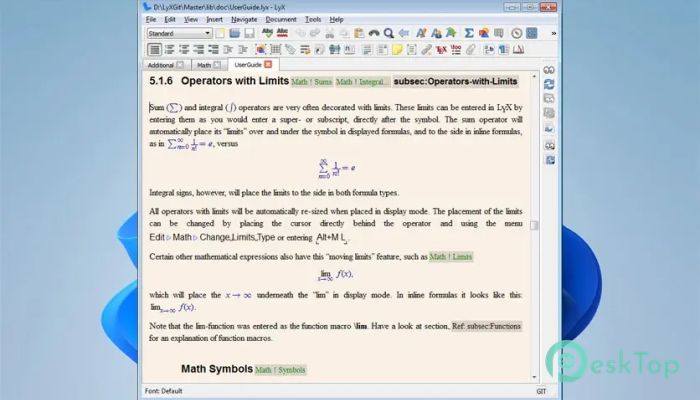Click the Insert Index Entry icon
700x400 pixels.
tap(335, 50)
